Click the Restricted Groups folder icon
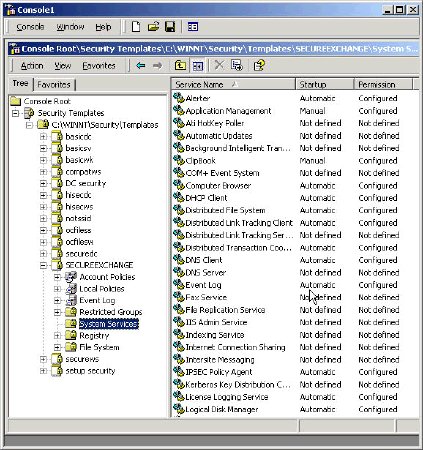The width and height of the screenshot is (423, 450). [x=71, y=312]
